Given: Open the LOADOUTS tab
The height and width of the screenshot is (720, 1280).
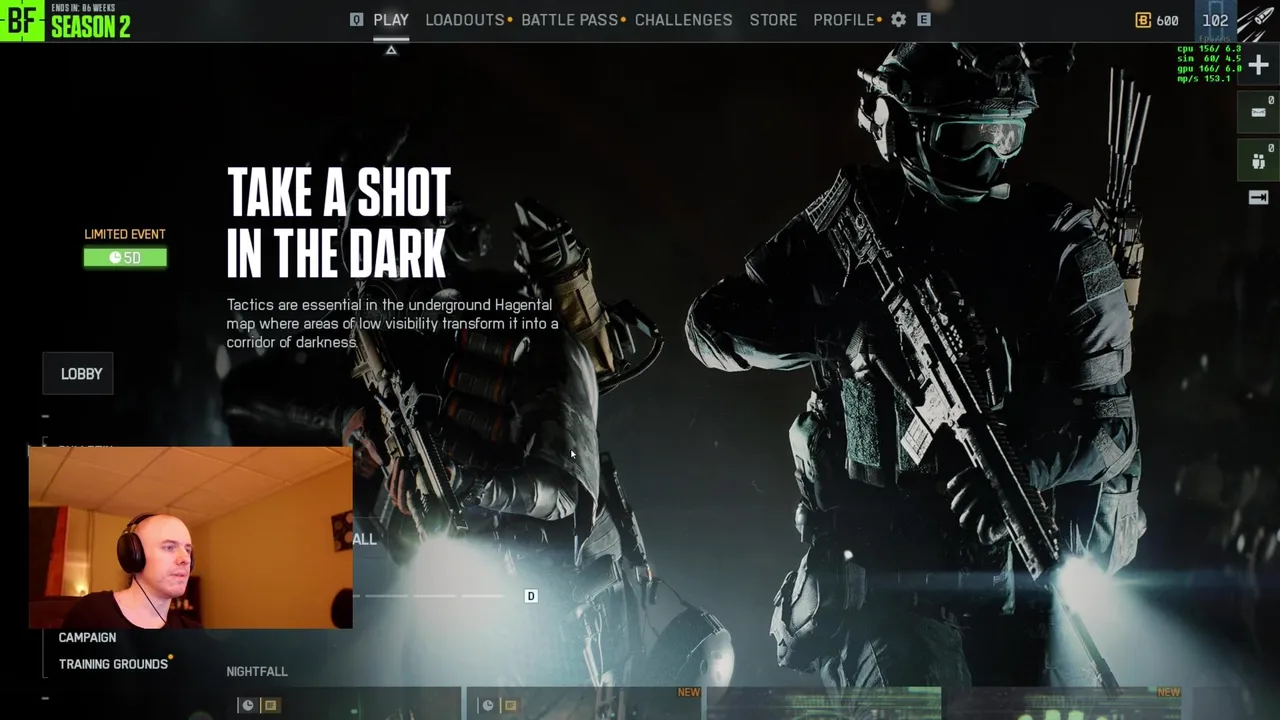Looking at the screenshot, I should 465,20.
